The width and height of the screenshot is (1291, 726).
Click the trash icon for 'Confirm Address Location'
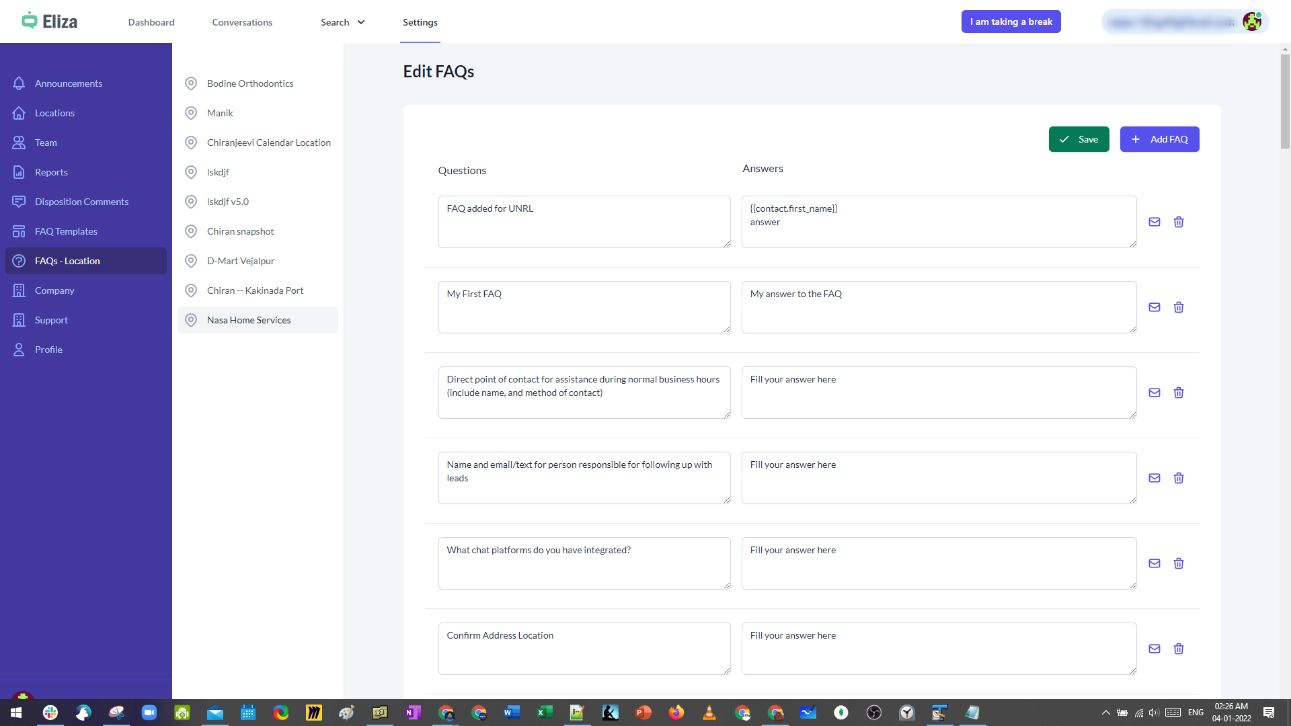(x=1178, y=649)
